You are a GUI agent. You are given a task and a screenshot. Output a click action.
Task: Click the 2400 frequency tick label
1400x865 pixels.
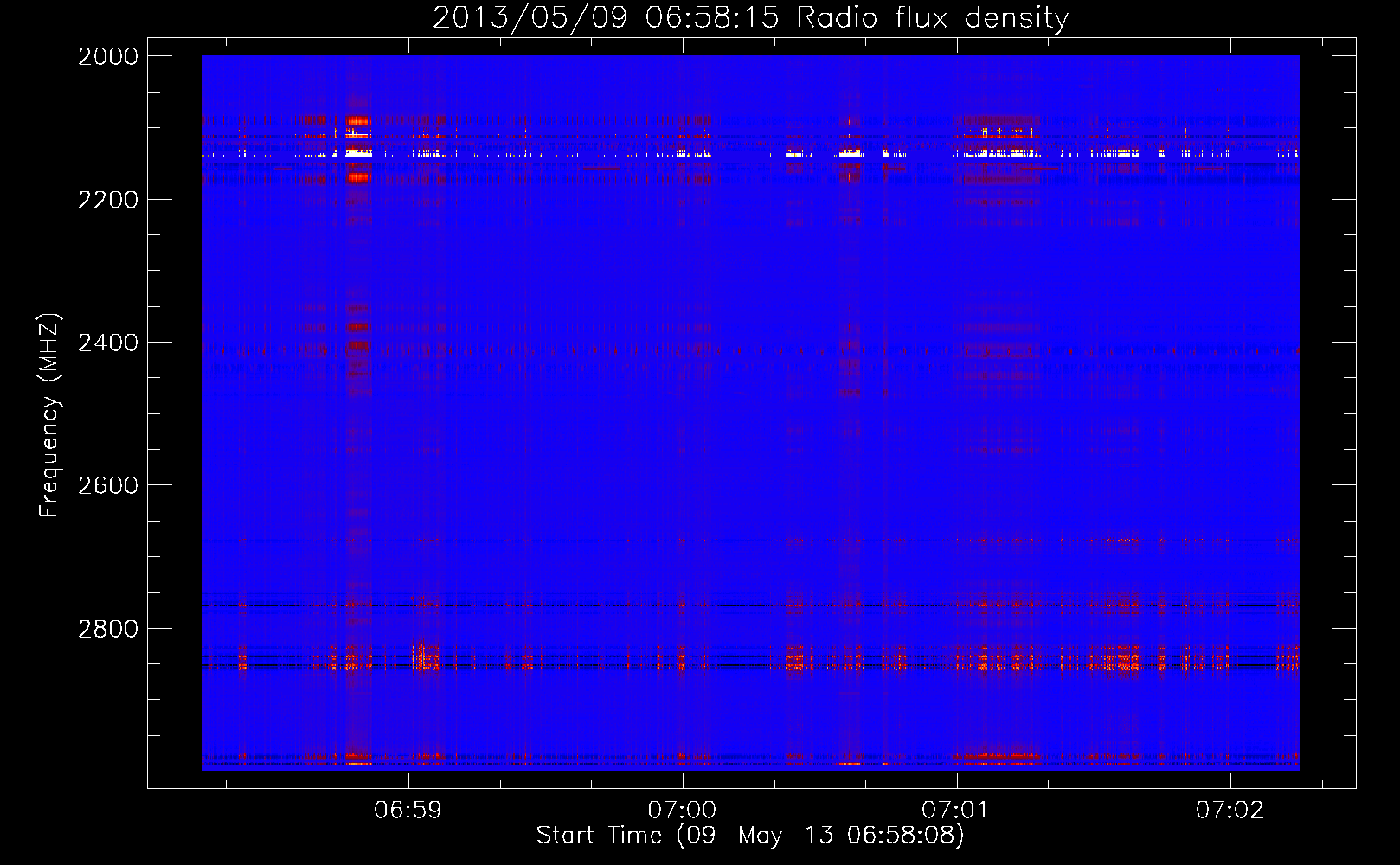coord(108,343)
